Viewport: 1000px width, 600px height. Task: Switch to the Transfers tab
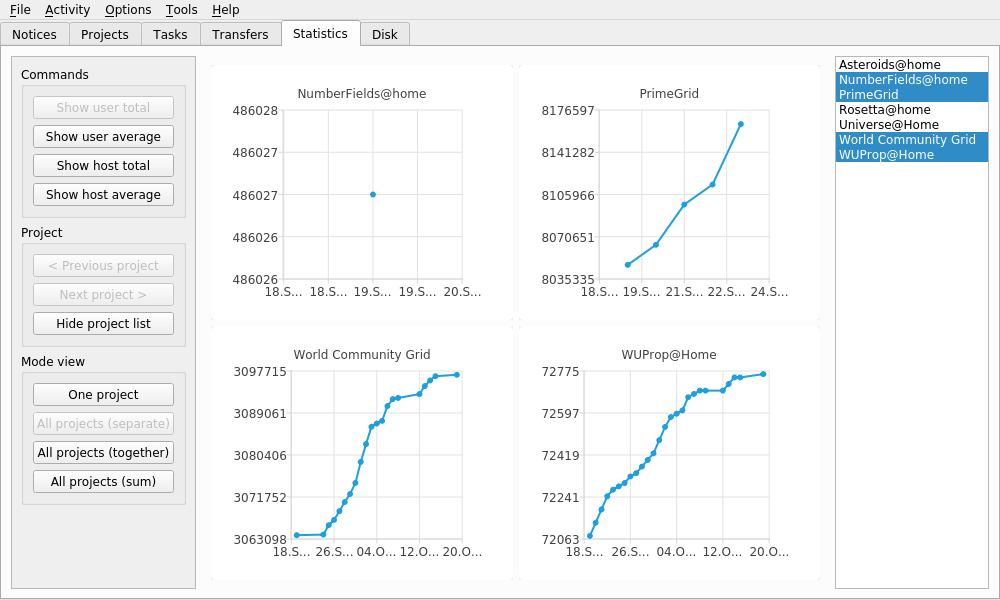240,34
